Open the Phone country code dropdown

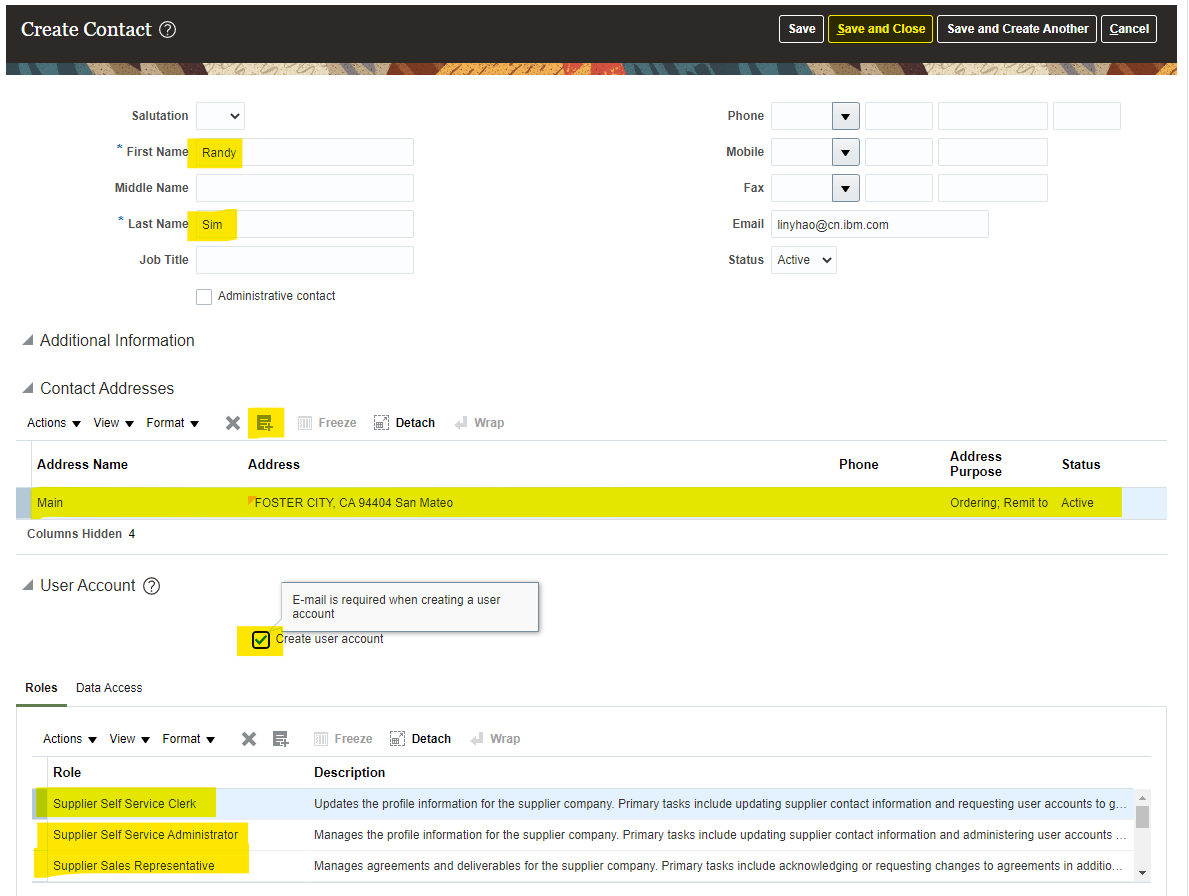point(846,117)
